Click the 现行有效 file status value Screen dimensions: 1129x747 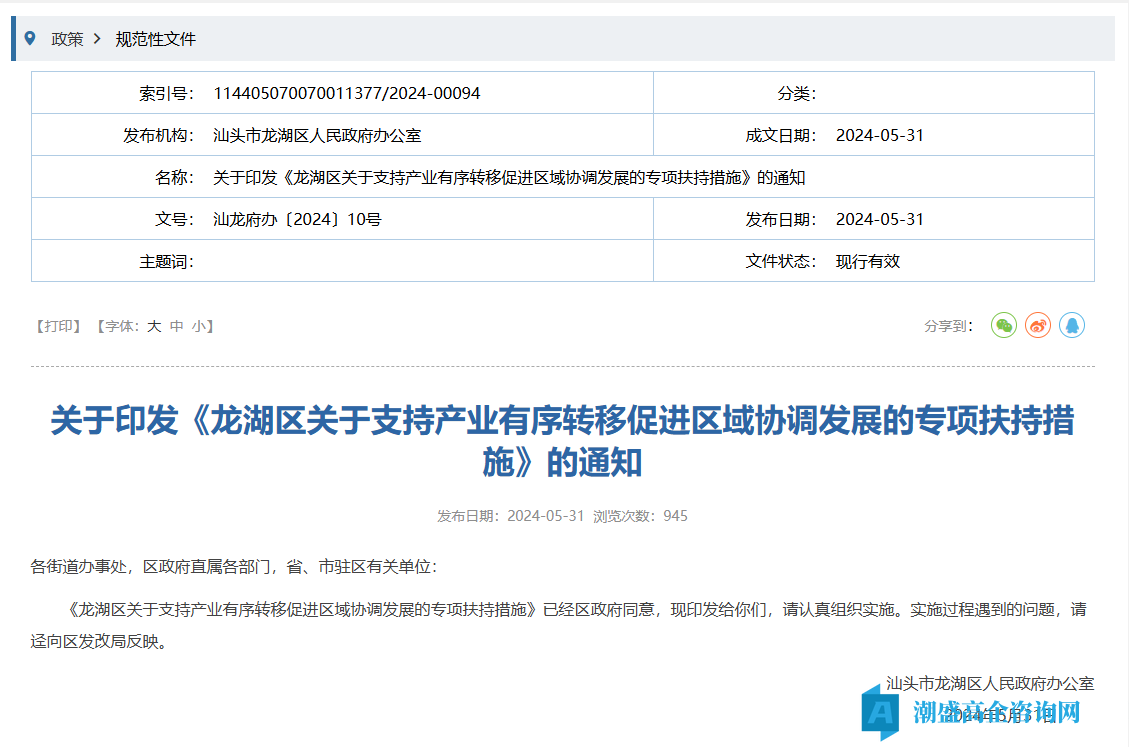point(867,261)
